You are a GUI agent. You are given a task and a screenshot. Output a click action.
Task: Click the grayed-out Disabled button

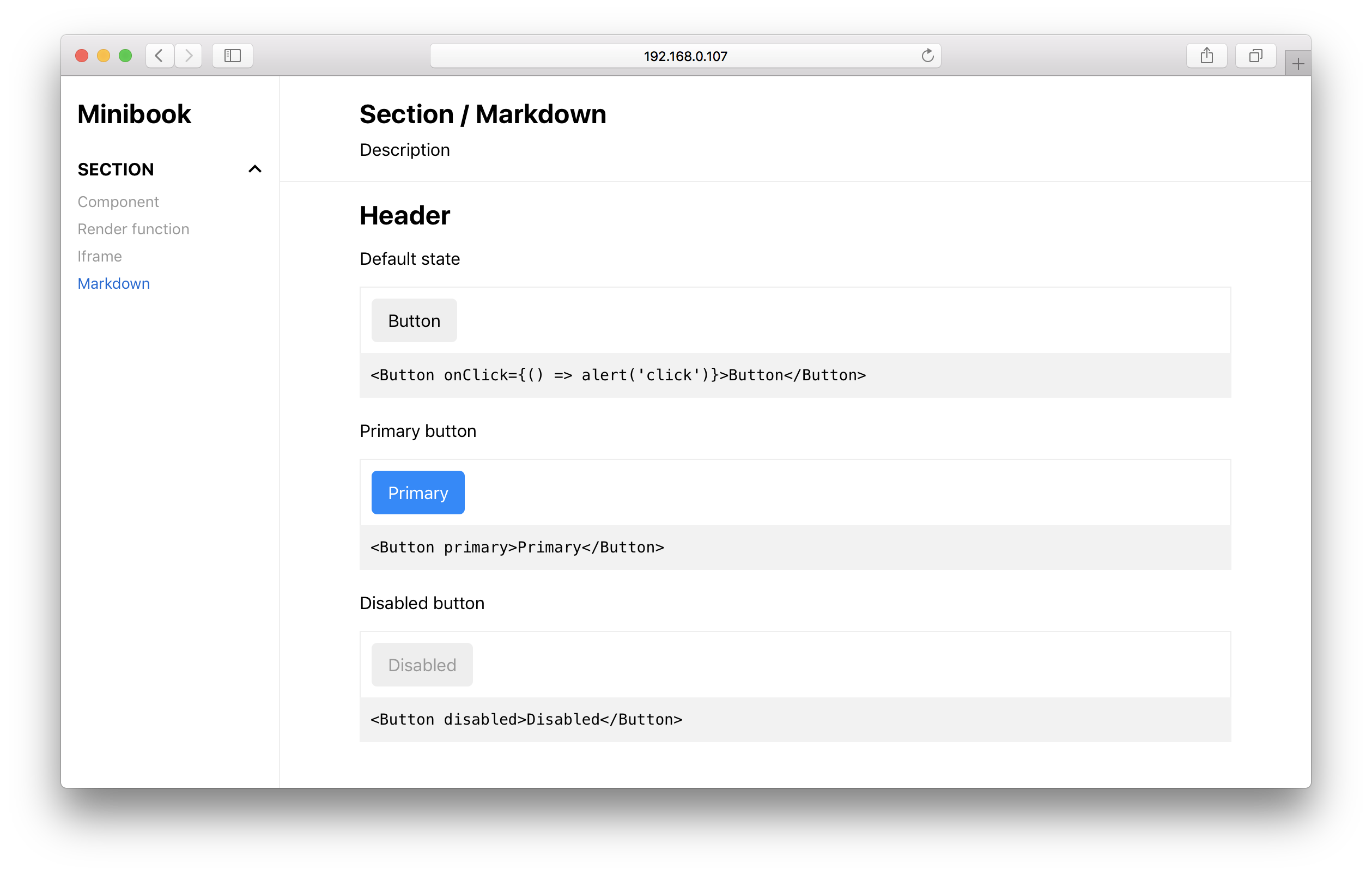click(422, 665)
